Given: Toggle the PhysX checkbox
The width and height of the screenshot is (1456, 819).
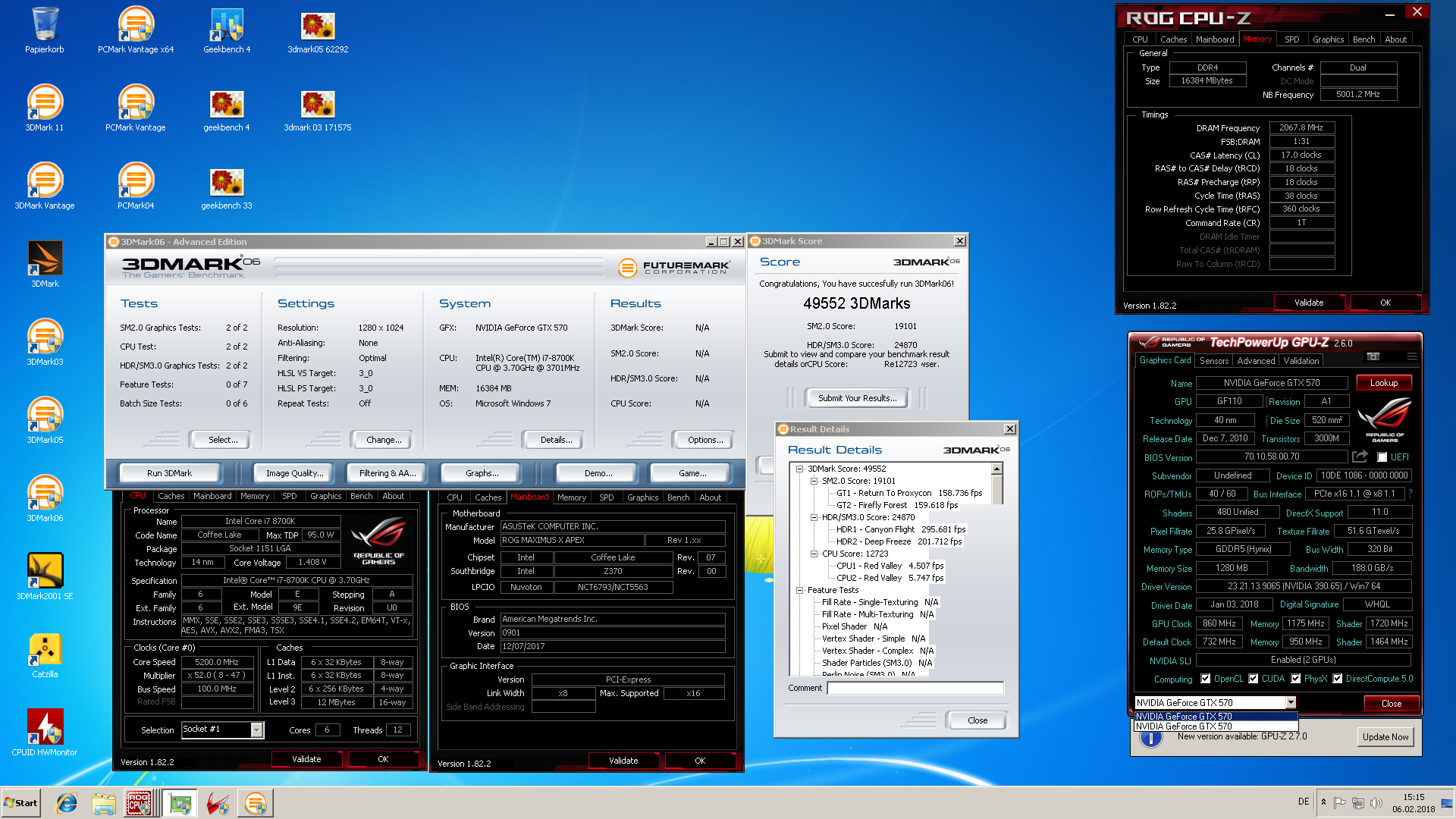Looking at the screenshot, I should click(1296, 679).
